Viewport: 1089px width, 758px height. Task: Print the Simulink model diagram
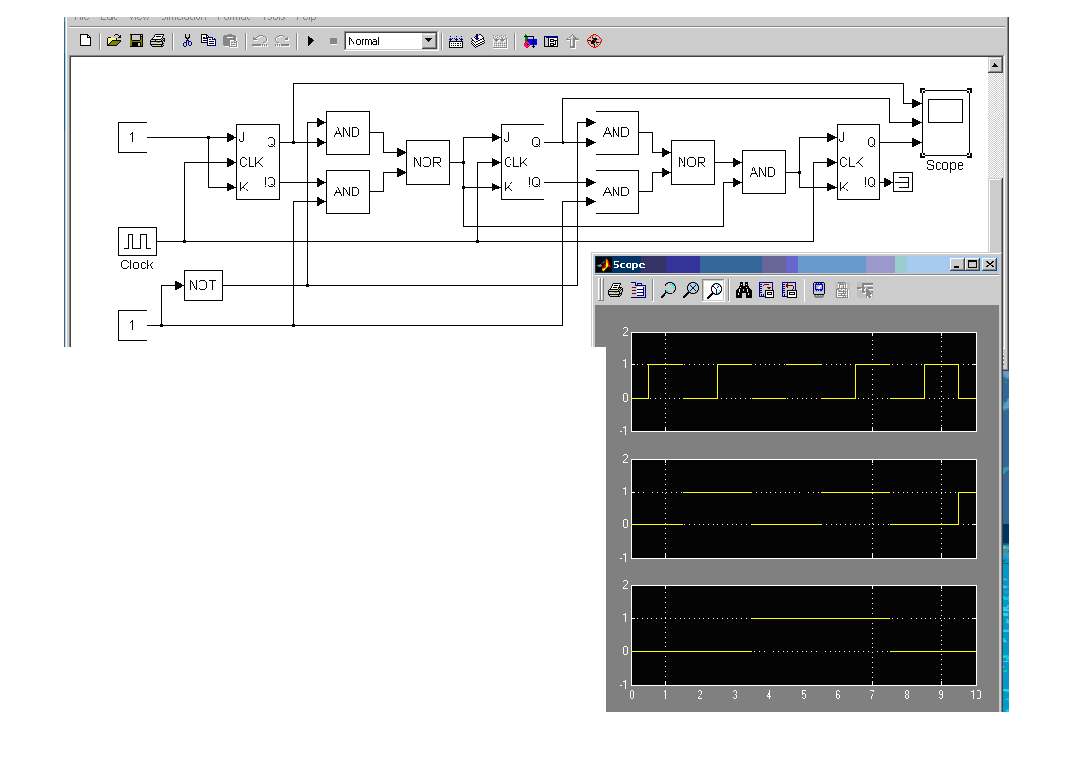click(x=157, y=41)
